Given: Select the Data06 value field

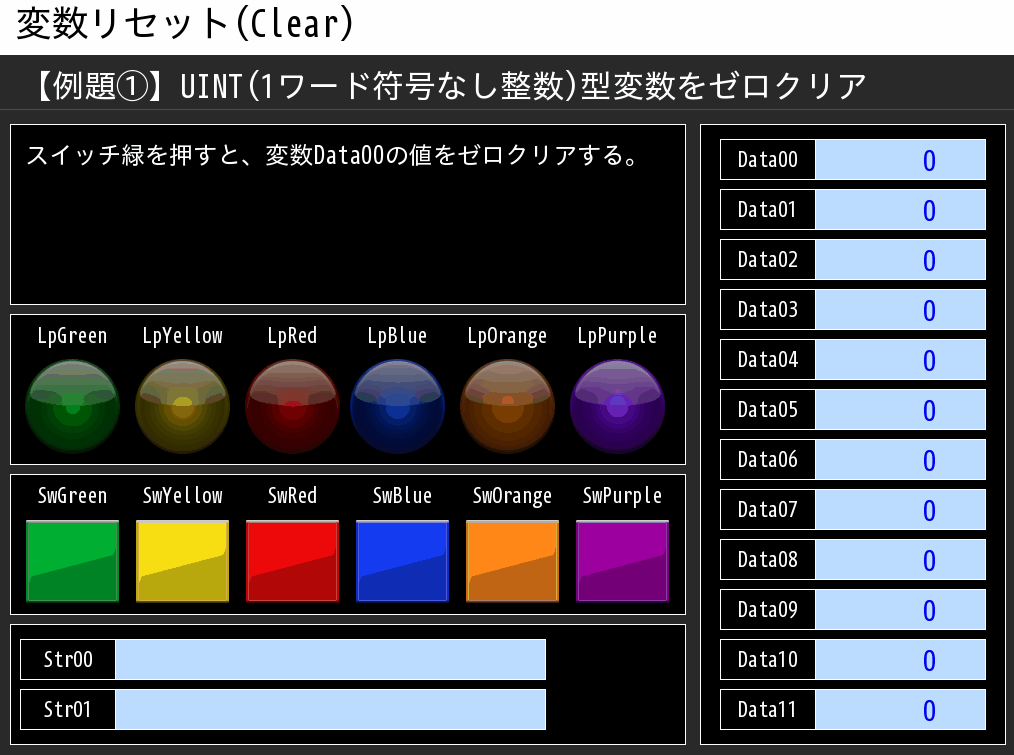Looking at the screenshot, I should pyautogui.click(x=900, y=459).
